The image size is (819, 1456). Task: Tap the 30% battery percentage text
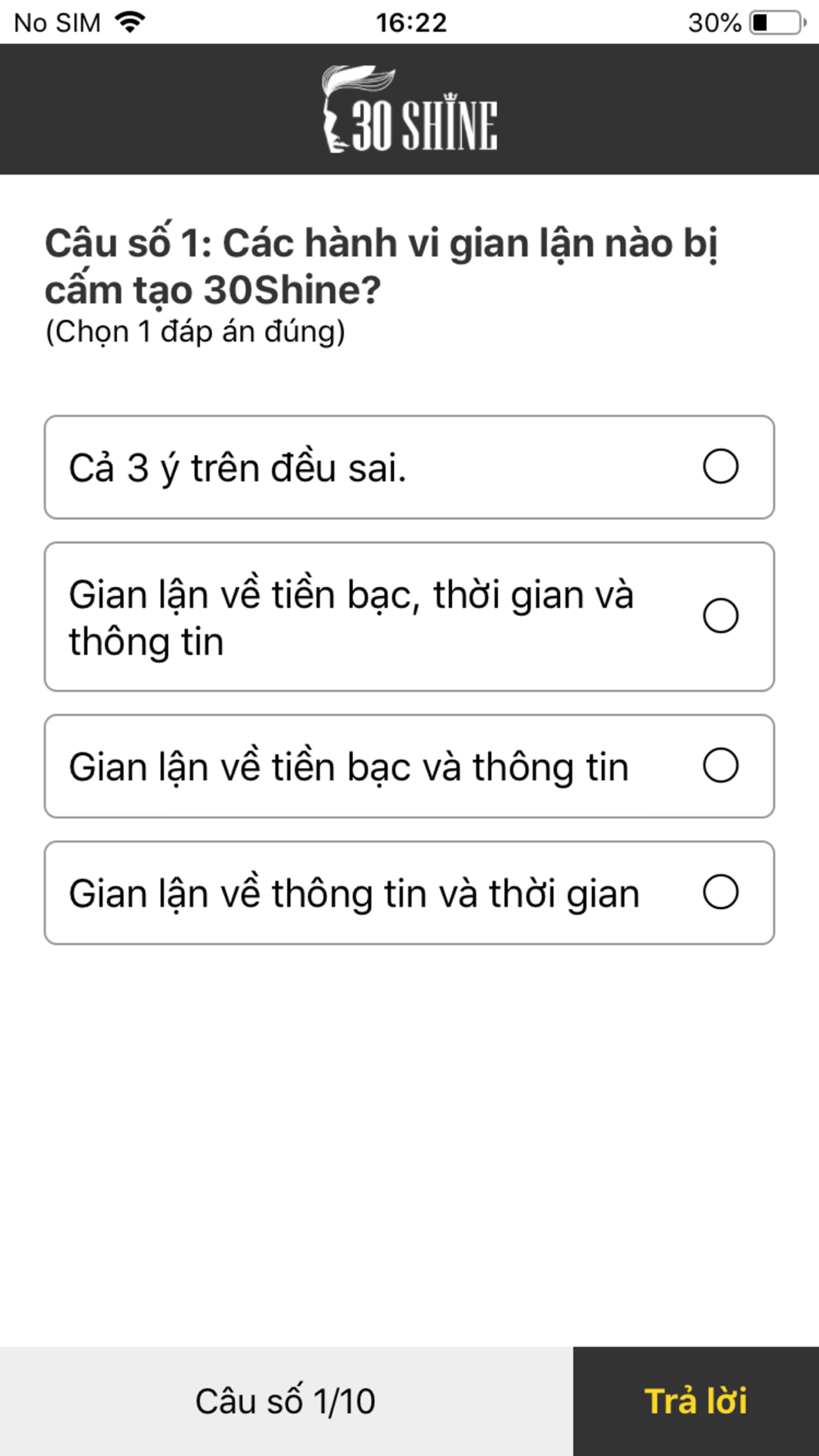pyautogui.click(x=714, y=23)
